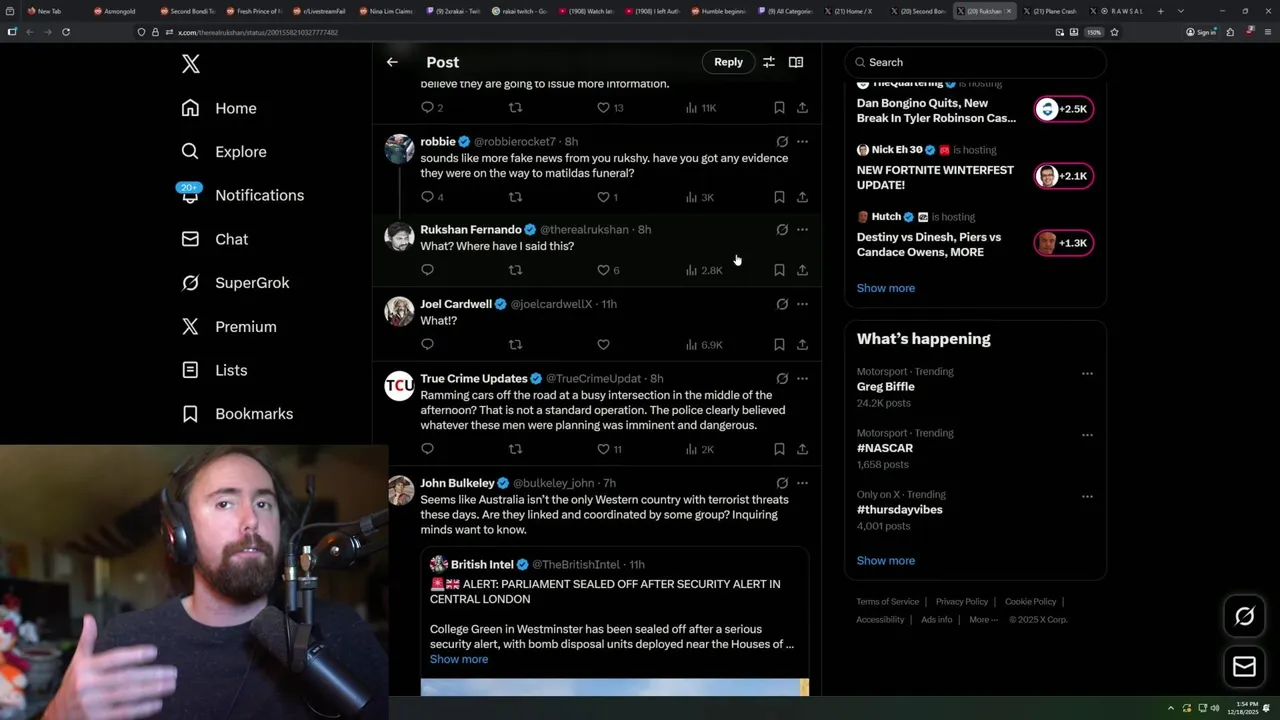The width and height of the screenshot is (1280, 720).
Task: Open floating messages button
Action: [x=1244, y=666]
